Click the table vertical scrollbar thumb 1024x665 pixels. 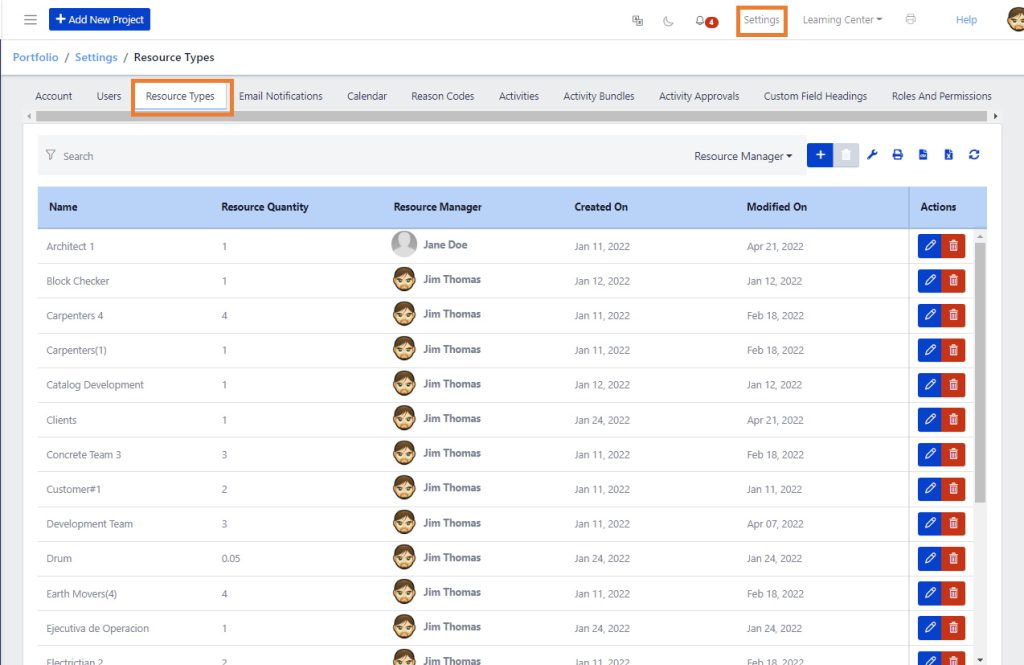pyautogui.click(x=980, y=372)
